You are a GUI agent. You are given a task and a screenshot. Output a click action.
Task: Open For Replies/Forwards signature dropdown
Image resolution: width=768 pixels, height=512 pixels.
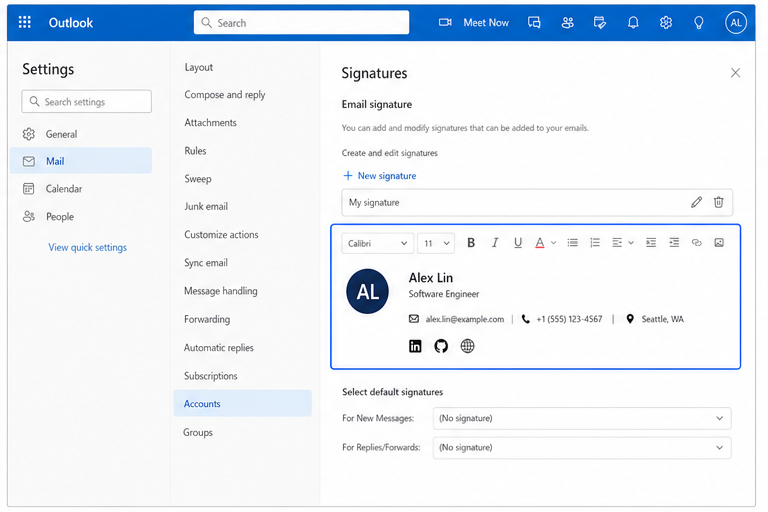pos(582,447)
